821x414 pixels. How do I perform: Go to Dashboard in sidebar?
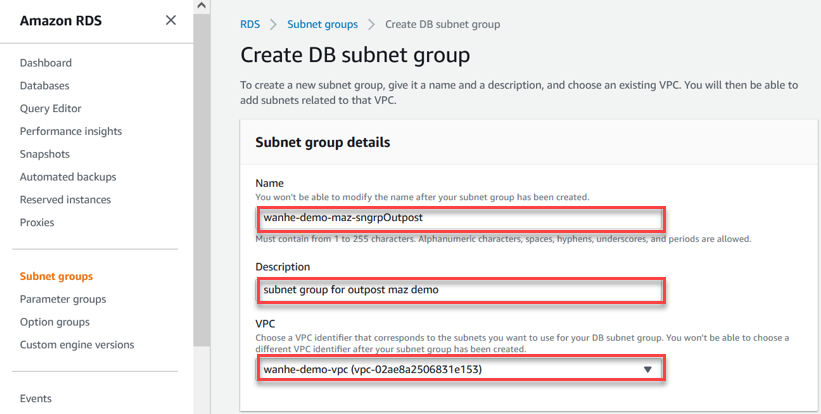tap(45, 62)
